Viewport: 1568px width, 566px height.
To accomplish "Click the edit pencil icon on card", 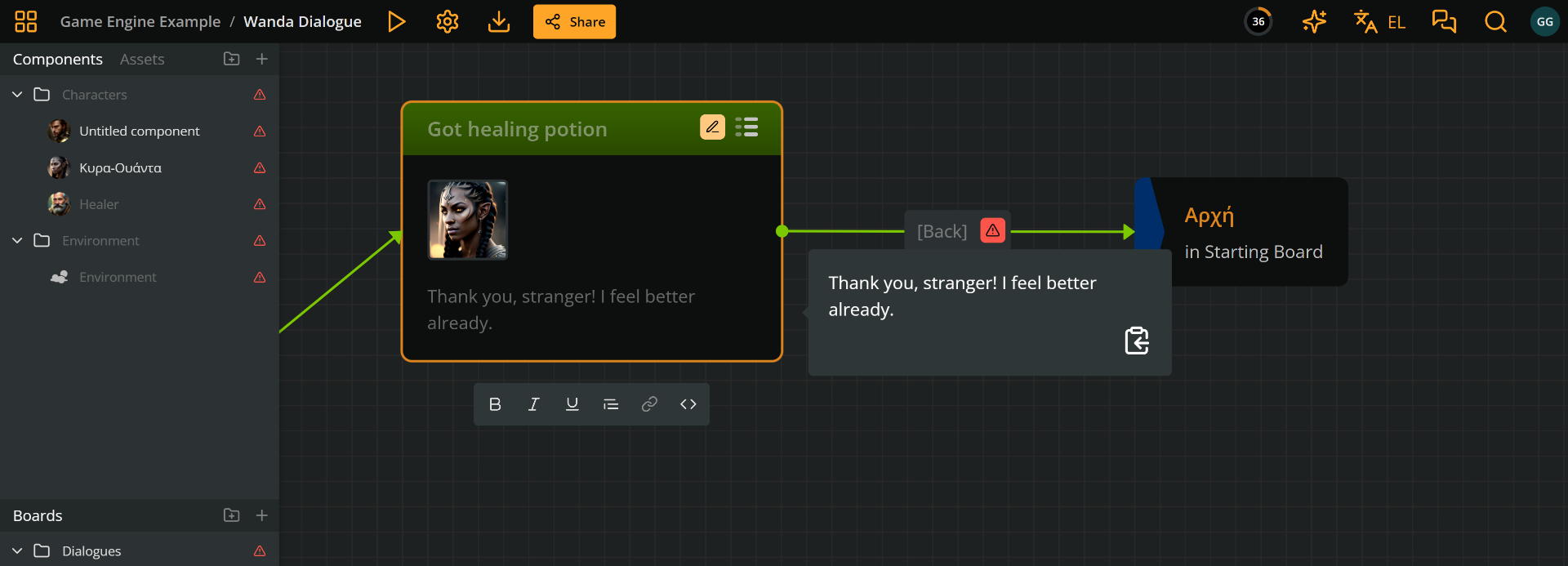I will 712,127.
